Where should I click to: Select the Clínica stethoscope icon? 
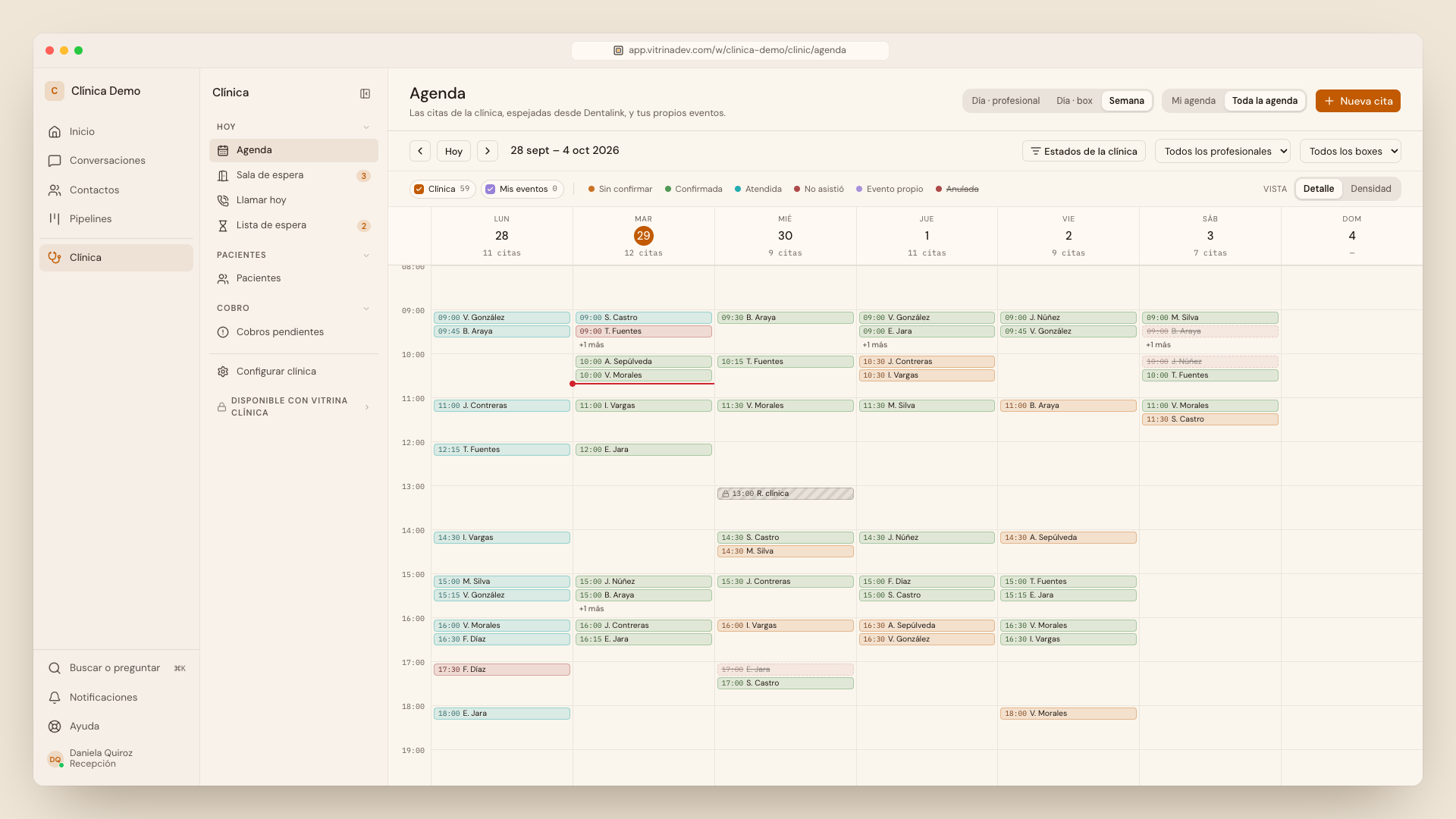55,258
